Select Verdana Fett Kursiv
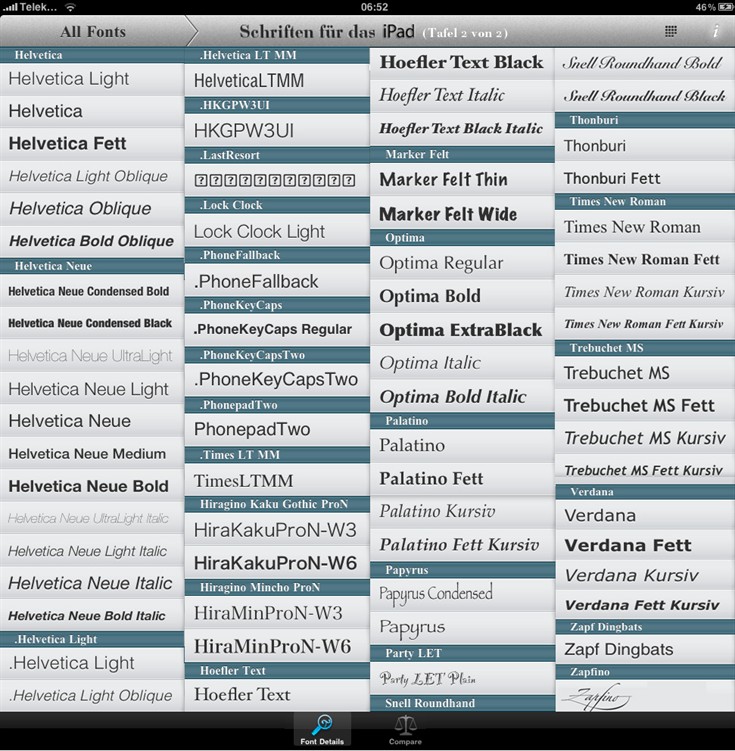 click(x=645, y=605)
